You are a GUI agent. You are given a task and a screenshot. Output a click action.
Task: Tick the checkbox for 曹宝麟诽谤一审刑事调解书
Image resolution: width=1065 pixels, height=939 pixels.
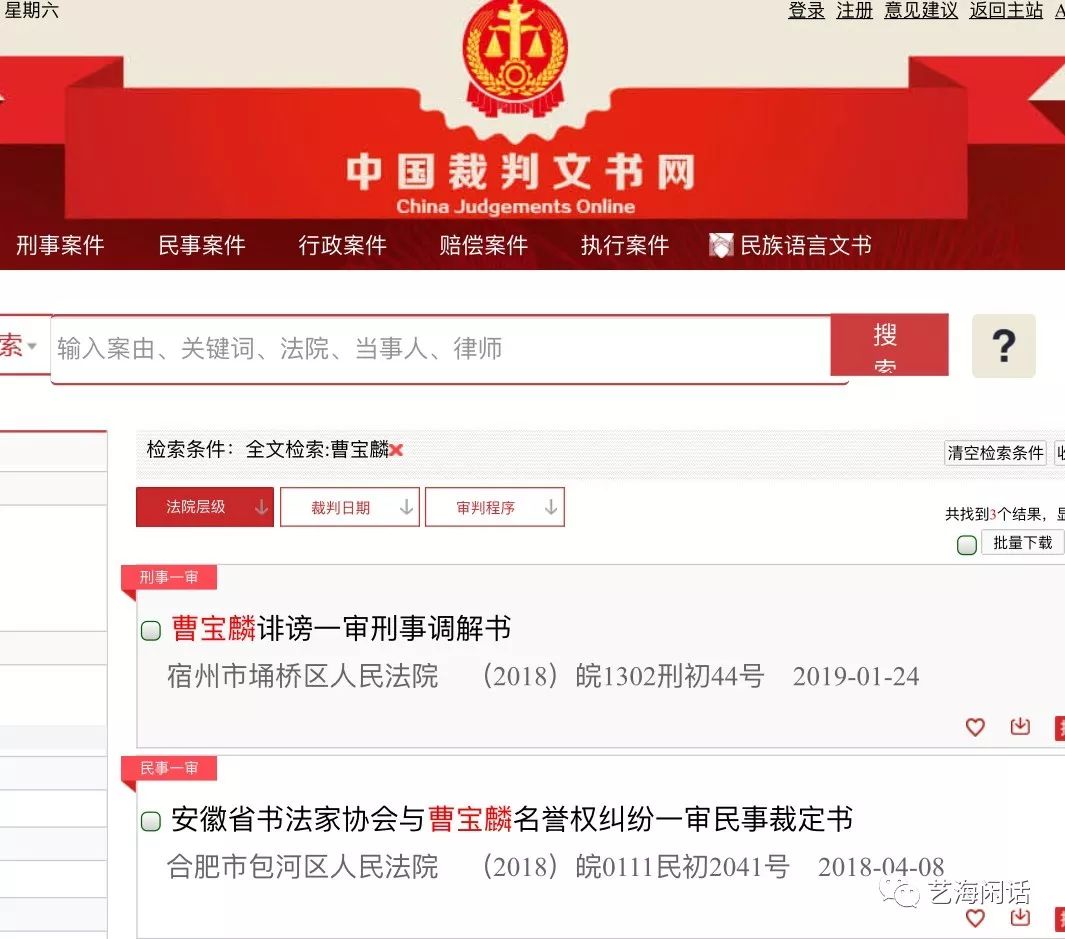click(x=151, y=631)
